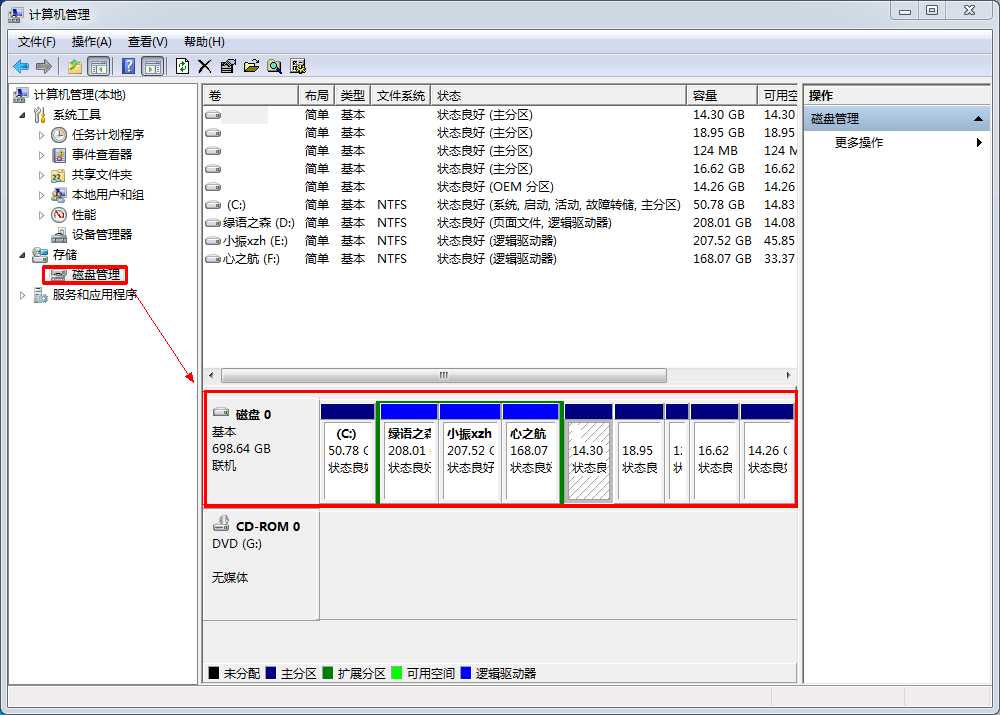Click the CD-ROM 0 drive label
This screenshot has width=1000, height=715.
point(268,527)
